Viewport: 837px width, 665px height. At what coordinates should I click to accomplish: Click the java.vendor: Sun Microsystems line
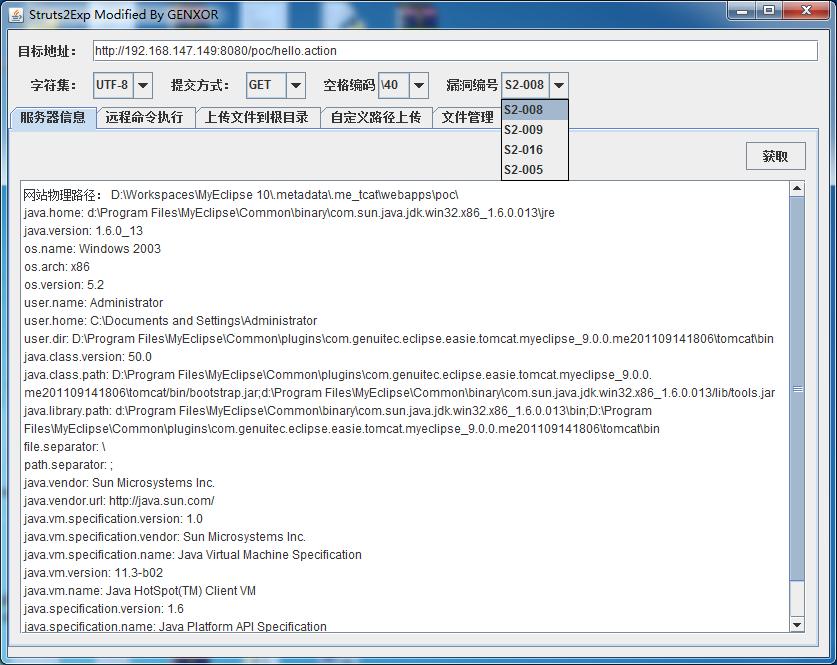(x=119, y=483)
